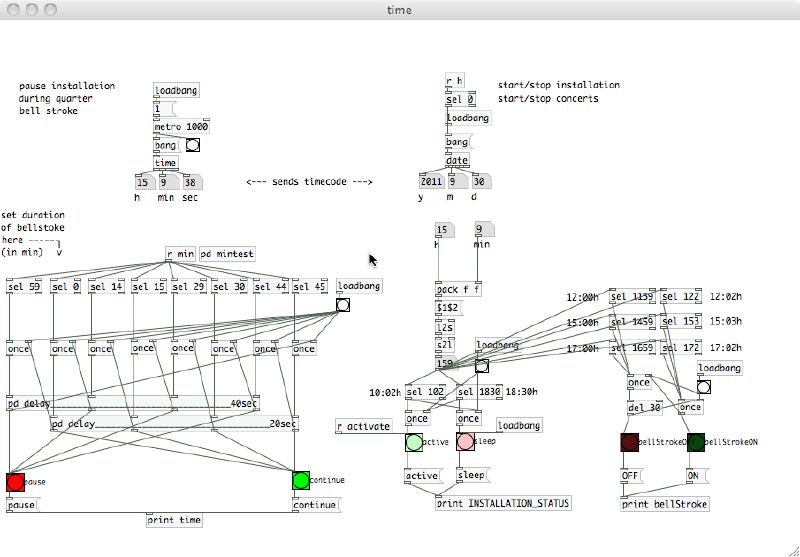
Task: Click the "pause" message box
Action: (x=24, y=505)
